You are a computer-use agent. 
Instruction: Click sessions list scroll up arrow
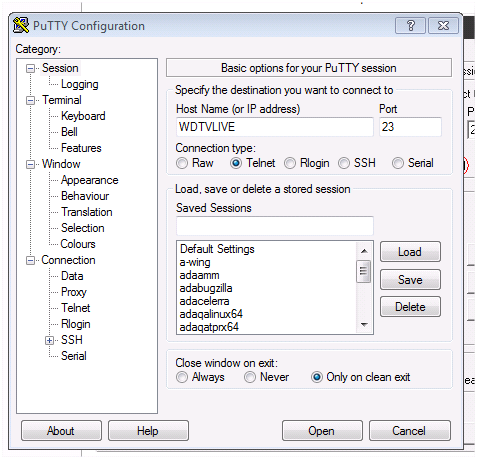coord(364,251)
